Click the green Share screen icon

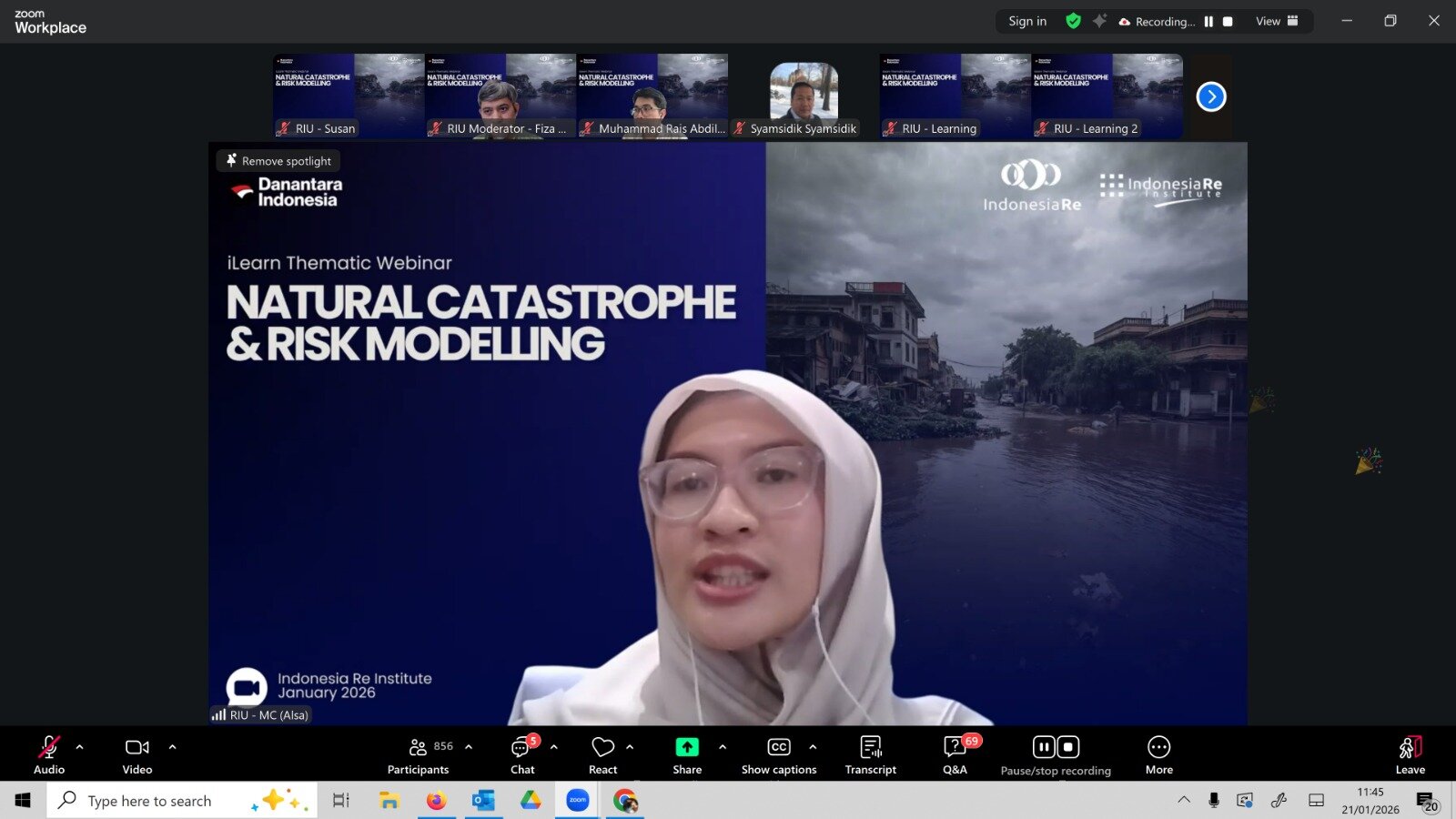tap(687, 747)
